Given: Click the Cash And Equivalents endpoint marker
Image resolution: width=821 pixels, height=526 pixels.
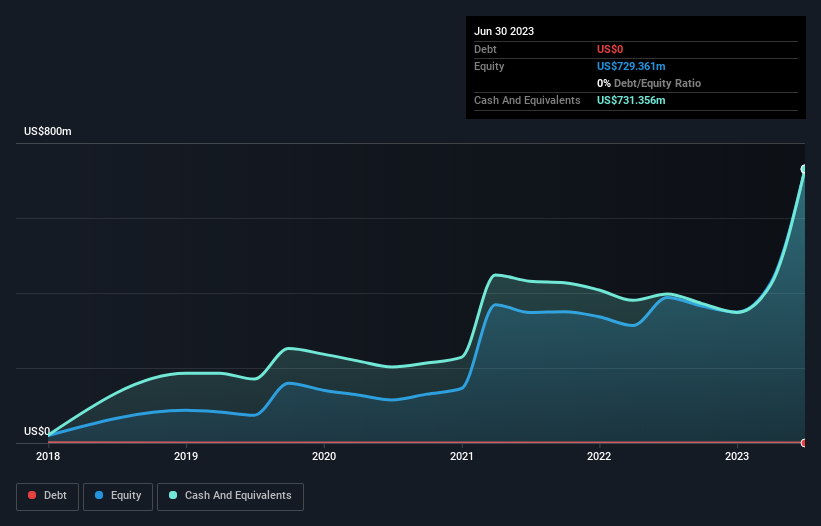Looking at the screenshot, I should (x=804, y=169).
